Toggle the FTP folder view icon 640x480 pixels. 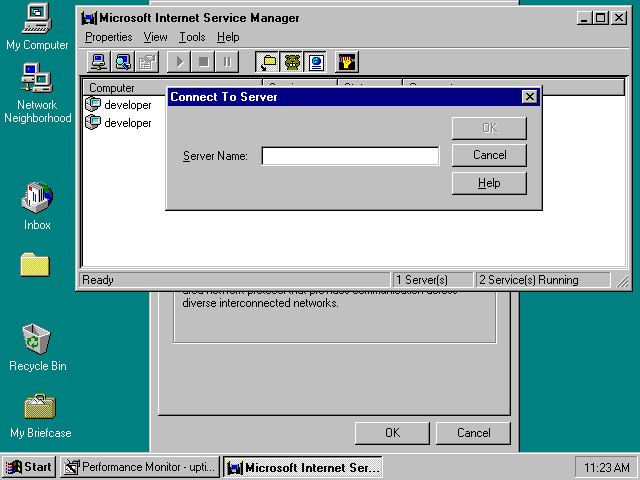click(268, 62)
